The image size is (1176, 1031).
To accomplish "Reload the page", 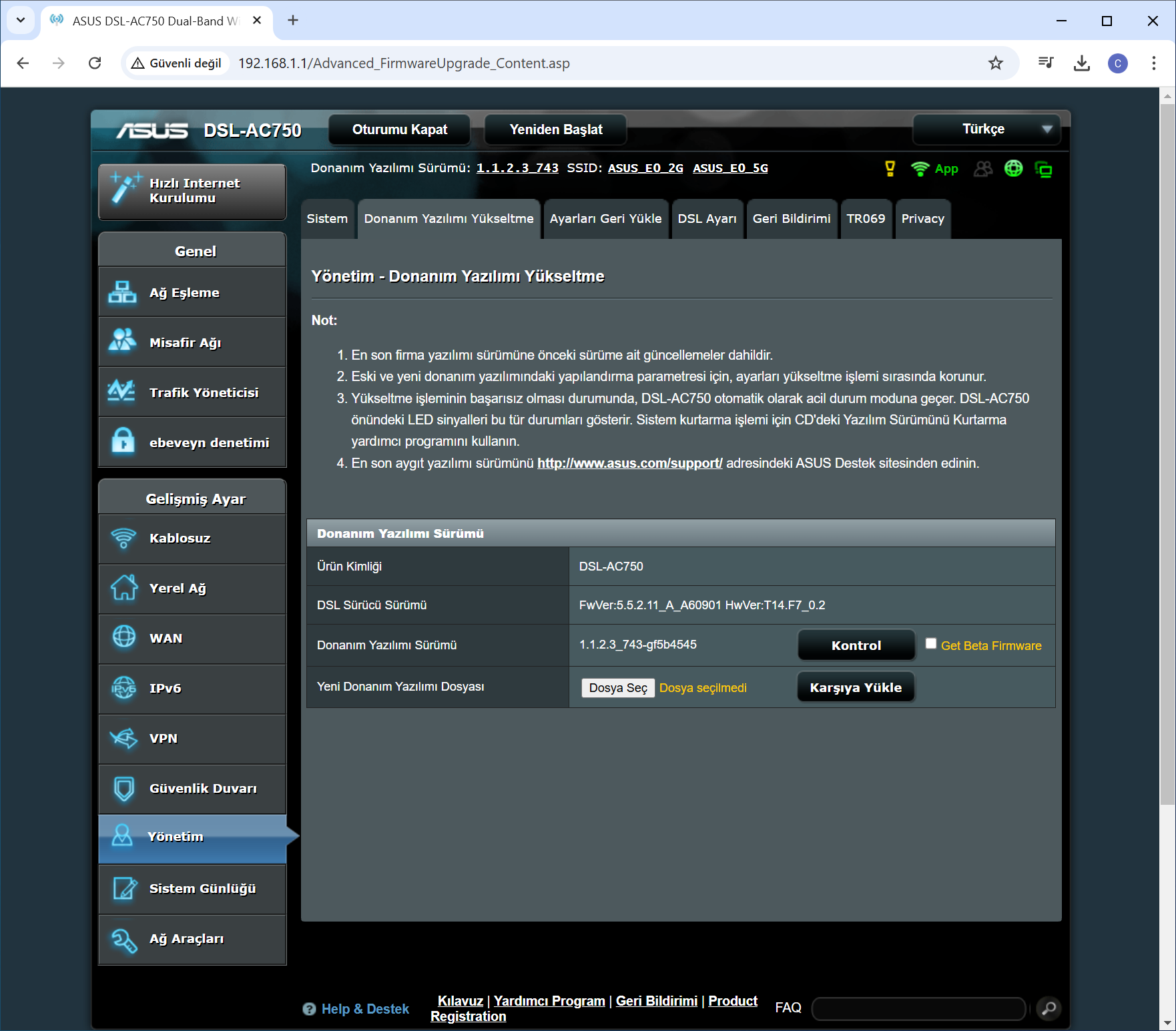I will (95, 63).
